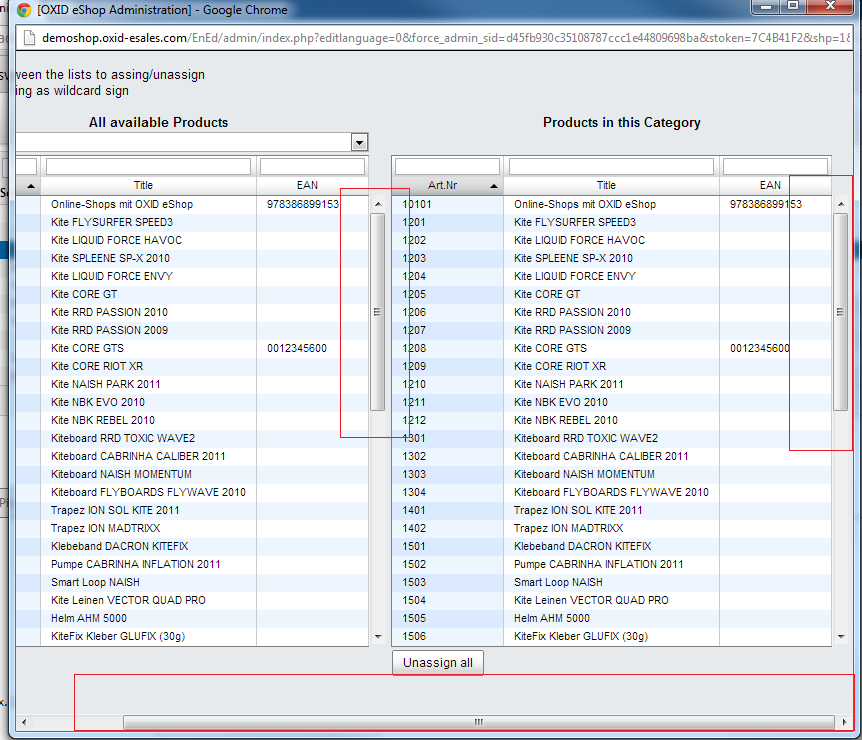Click the left list vertical scrollbar thumb
The width and height of the screenshot is (862, 740).
378,312
